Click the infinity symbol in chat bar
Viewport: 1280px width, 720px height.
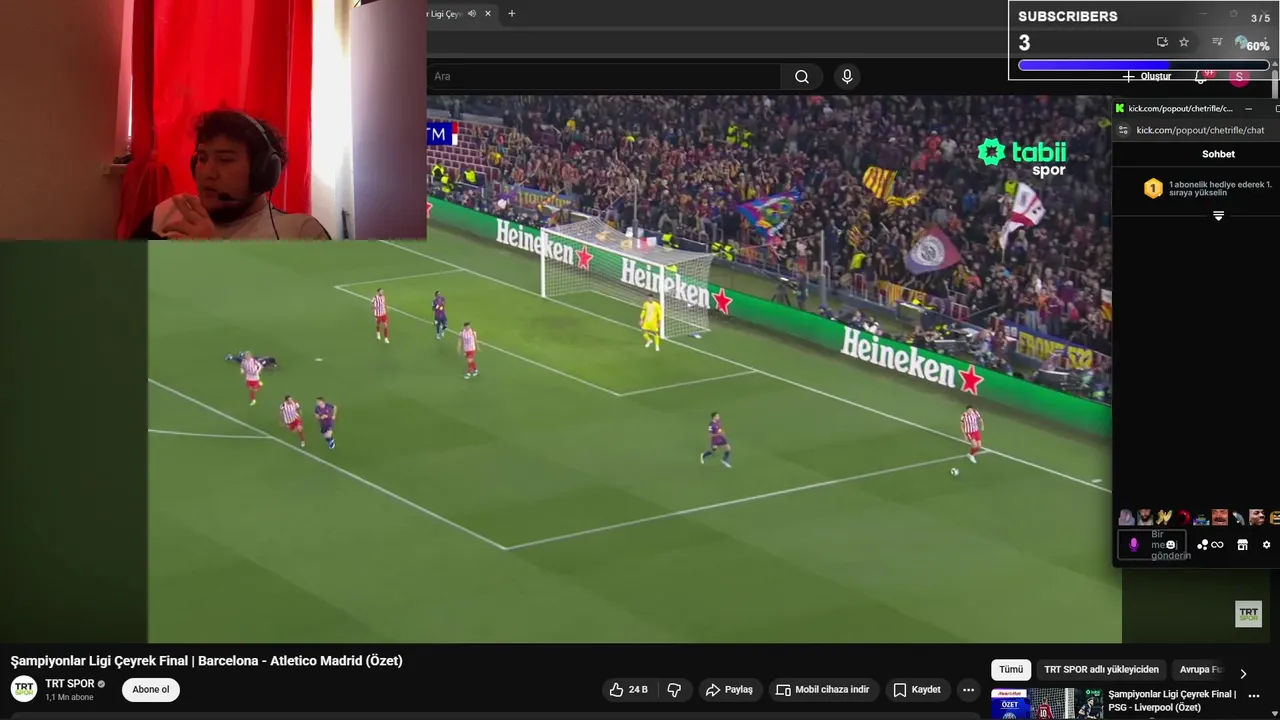click(1217, 545)
